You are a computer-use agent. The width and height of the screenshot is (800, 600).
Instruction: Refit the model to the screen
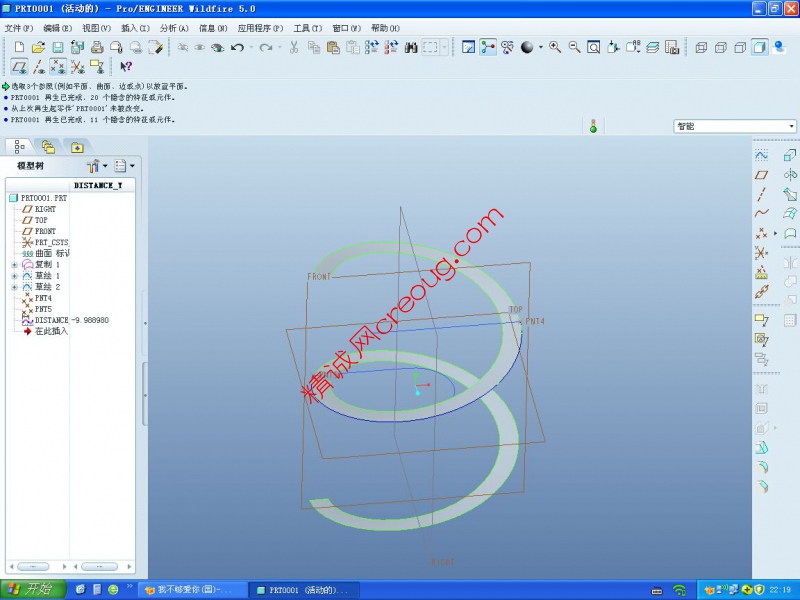(593, 47)
